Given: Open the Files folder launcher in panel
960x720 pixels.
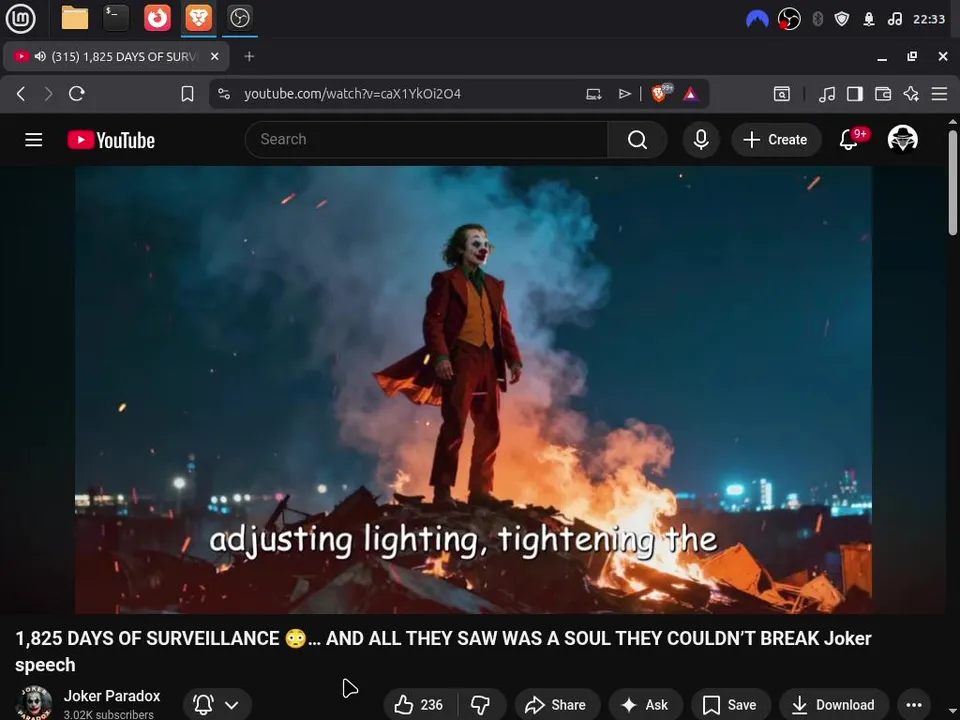Looking at the screenshot, I should (x=75, y=18).
